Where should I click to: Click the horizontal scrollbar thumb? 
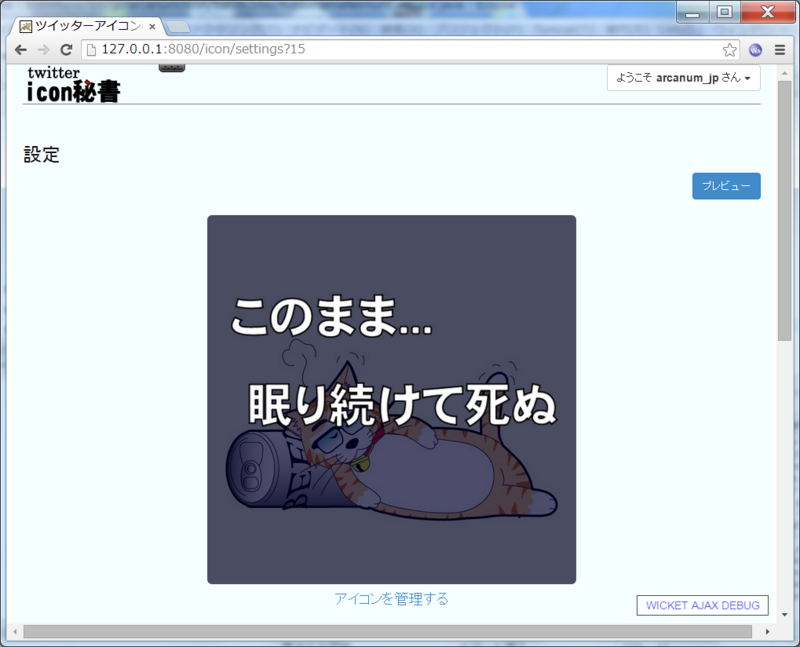pyautogui.click(x=388, y=632)
